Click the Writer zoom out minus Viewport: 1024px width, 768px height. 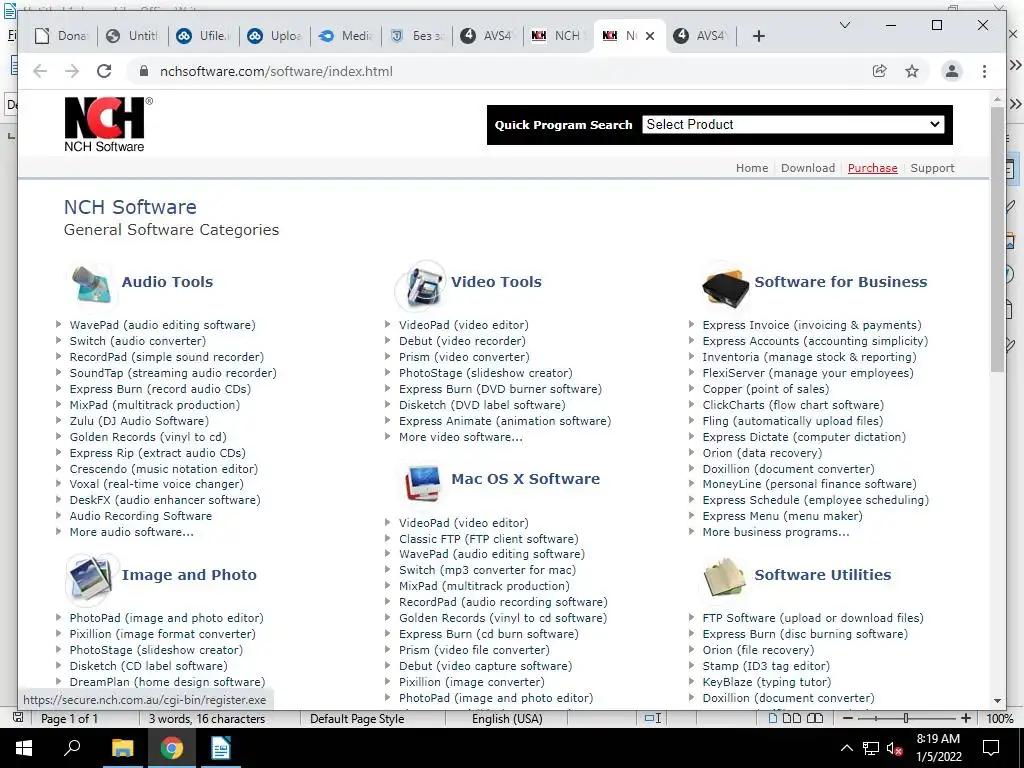[848, 718]
